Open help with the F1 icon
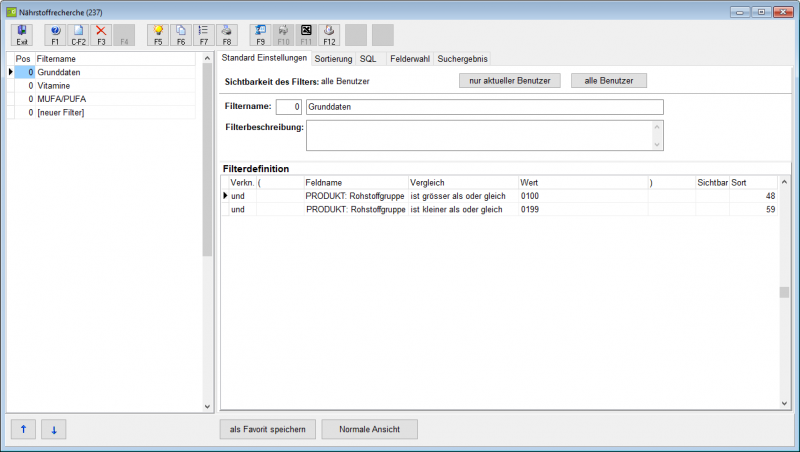The height and width of the screenshot is (452, 800). pyautogui.click(x=55, y=35)
